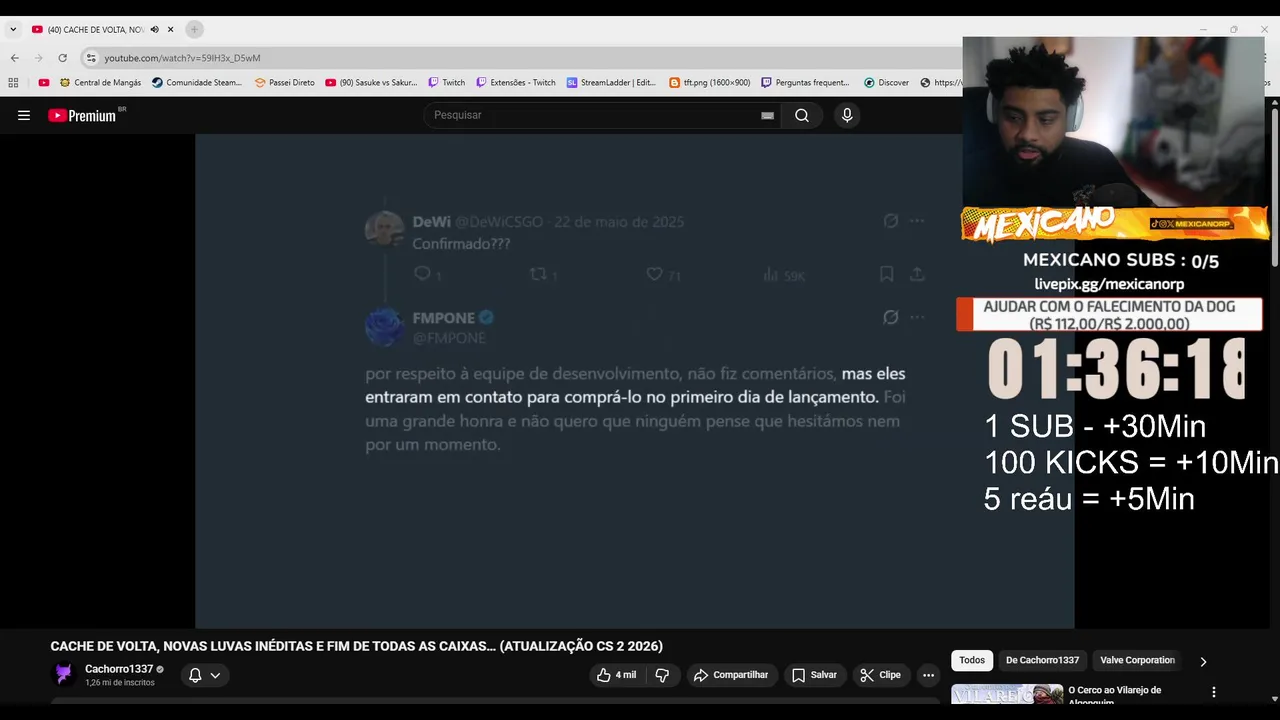
Task: Click the FMPONE profile avatar
Action: [384, 327]
